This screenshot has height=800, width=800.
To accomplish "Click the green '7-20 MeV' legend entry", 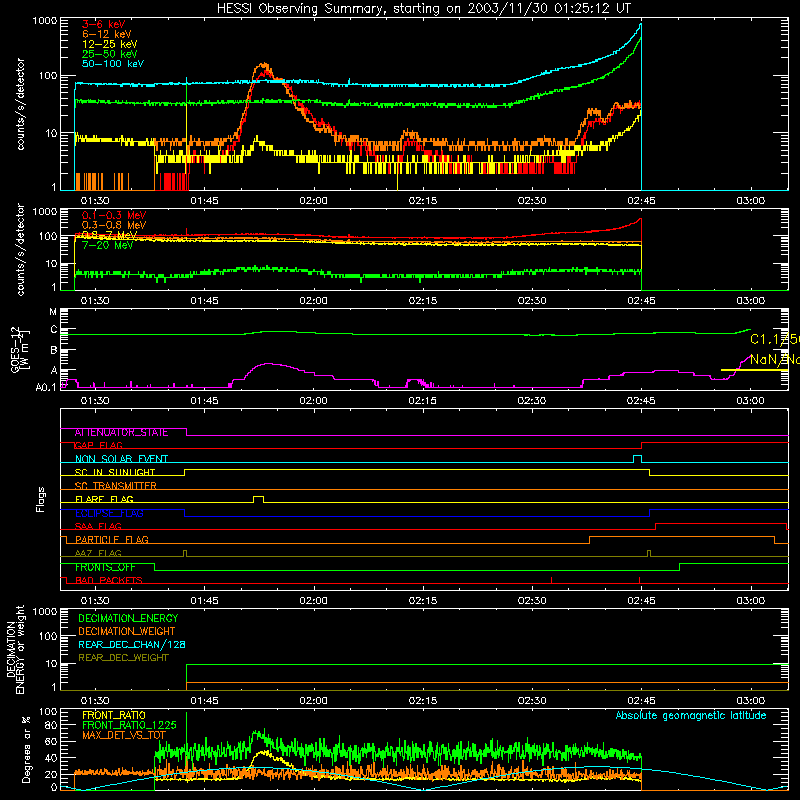I will (x=108, y=245).
